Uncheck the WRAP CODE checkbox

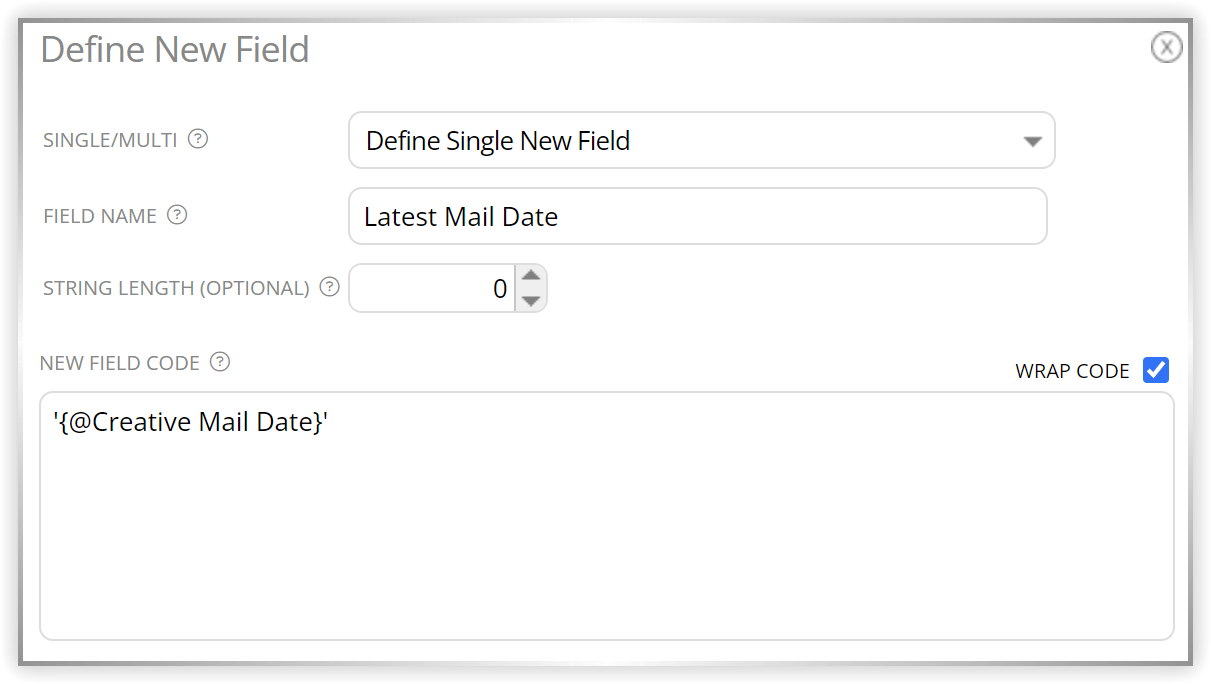(x=1156, y=370)
